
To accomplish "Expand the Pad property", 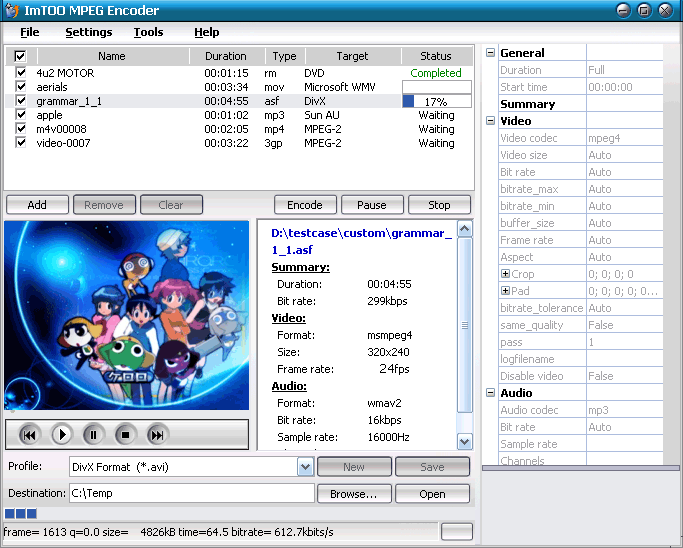I will (505, 291).
